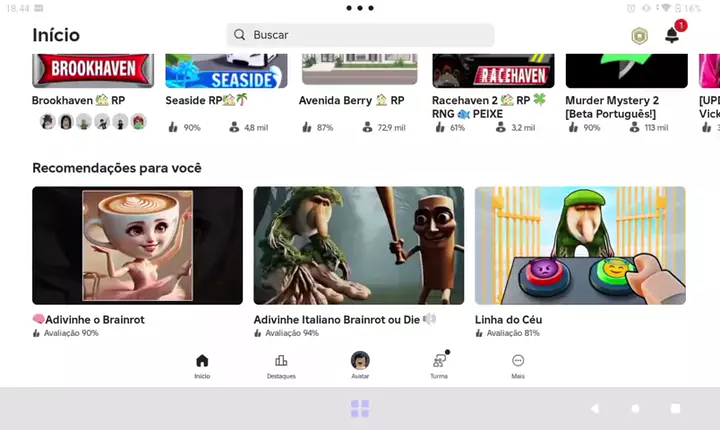Open Adivinhe o Brainrot game card
The image size is (720, 430).
tap(137, 245)
